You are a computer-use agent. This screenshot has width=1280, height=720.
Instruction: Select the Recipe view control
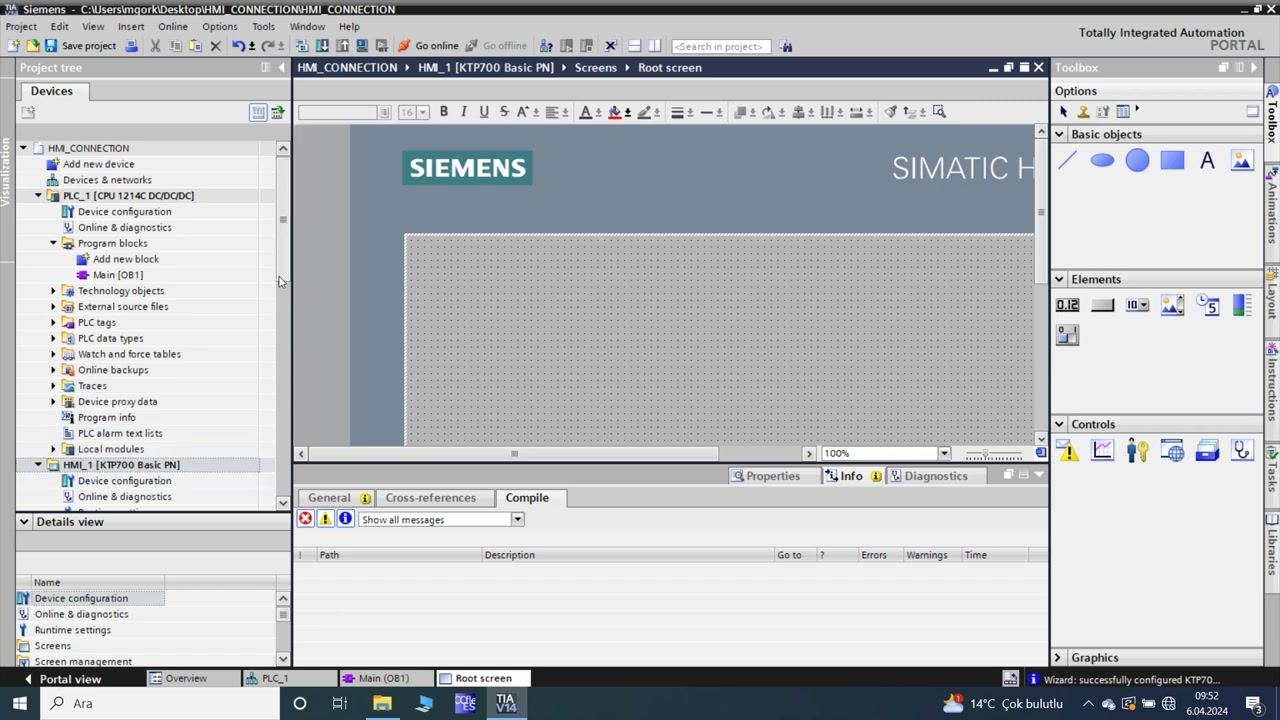click(1207, 451)
